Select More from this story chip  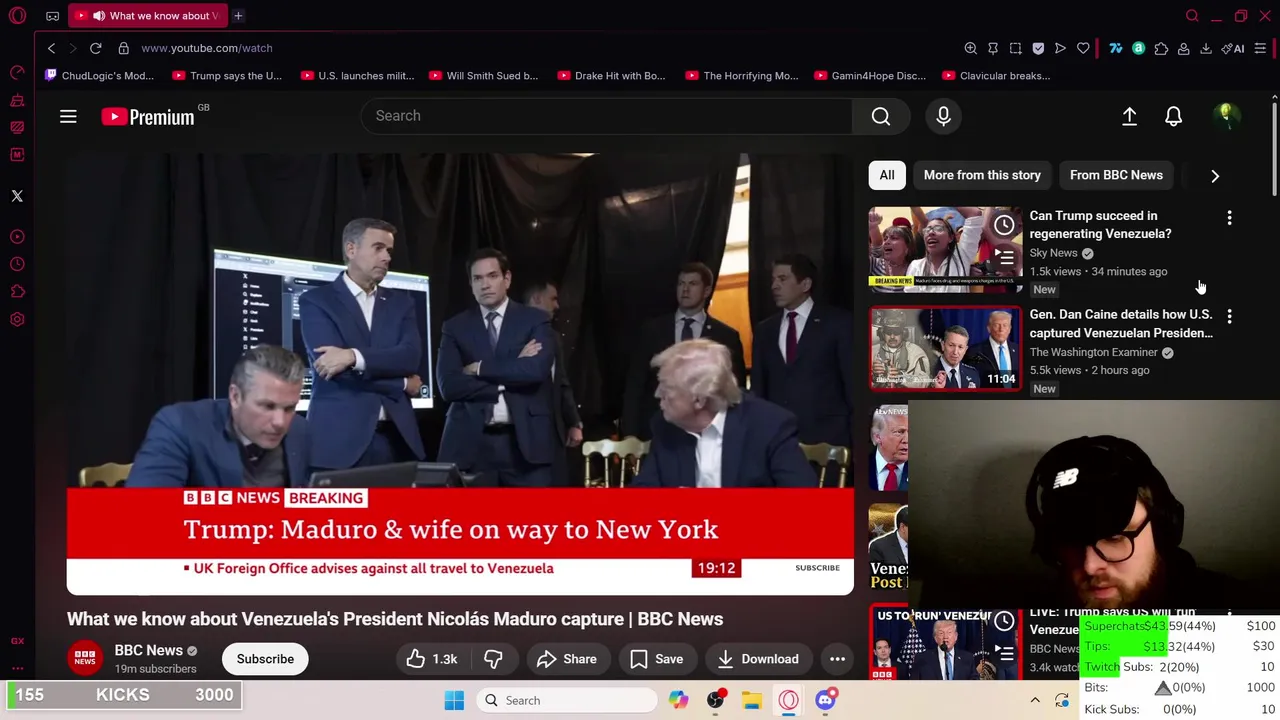(982, 175)
